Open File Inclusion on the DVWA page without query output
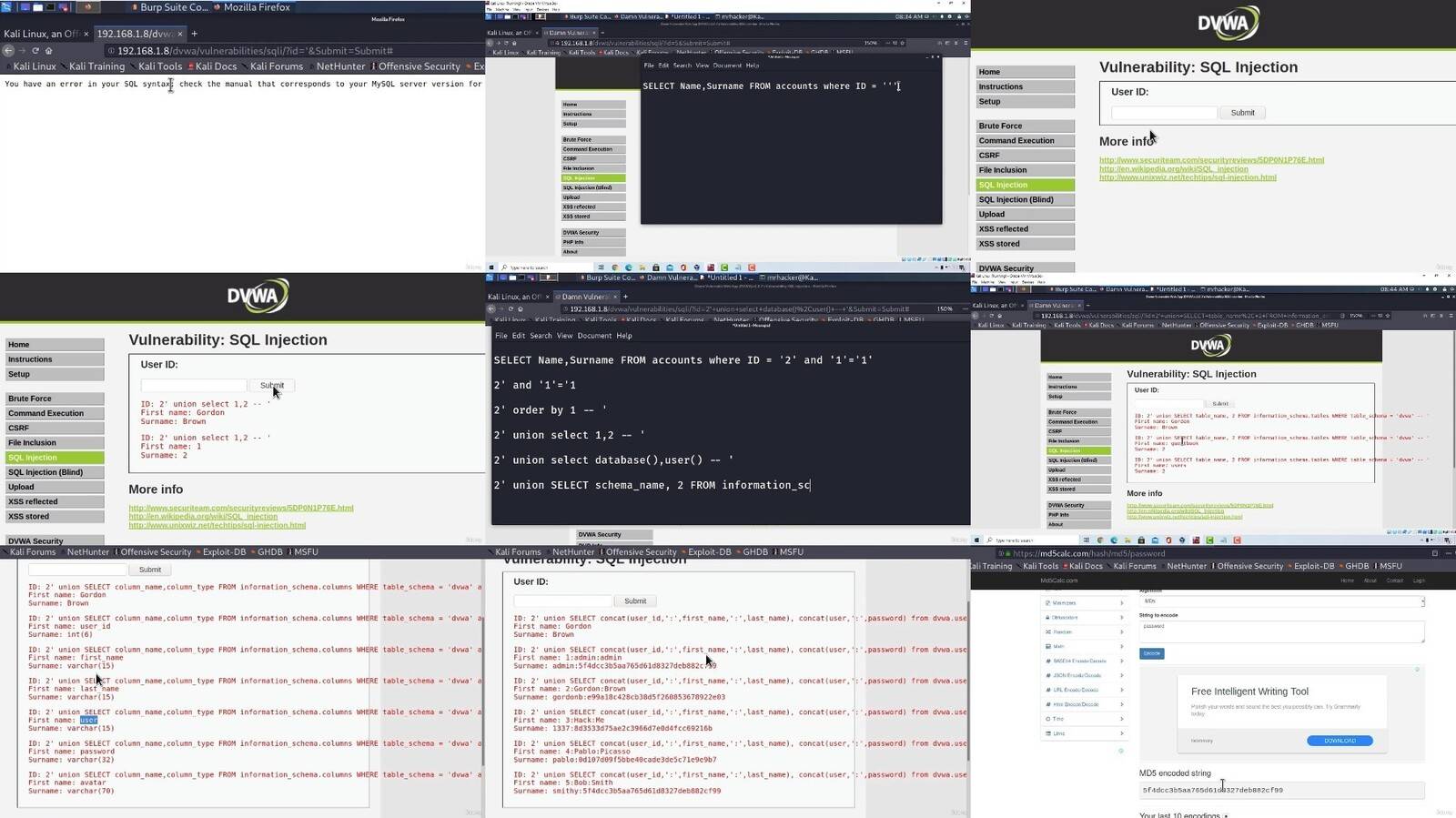The width and height of the screenshot is (1456, 818). 1025,170
